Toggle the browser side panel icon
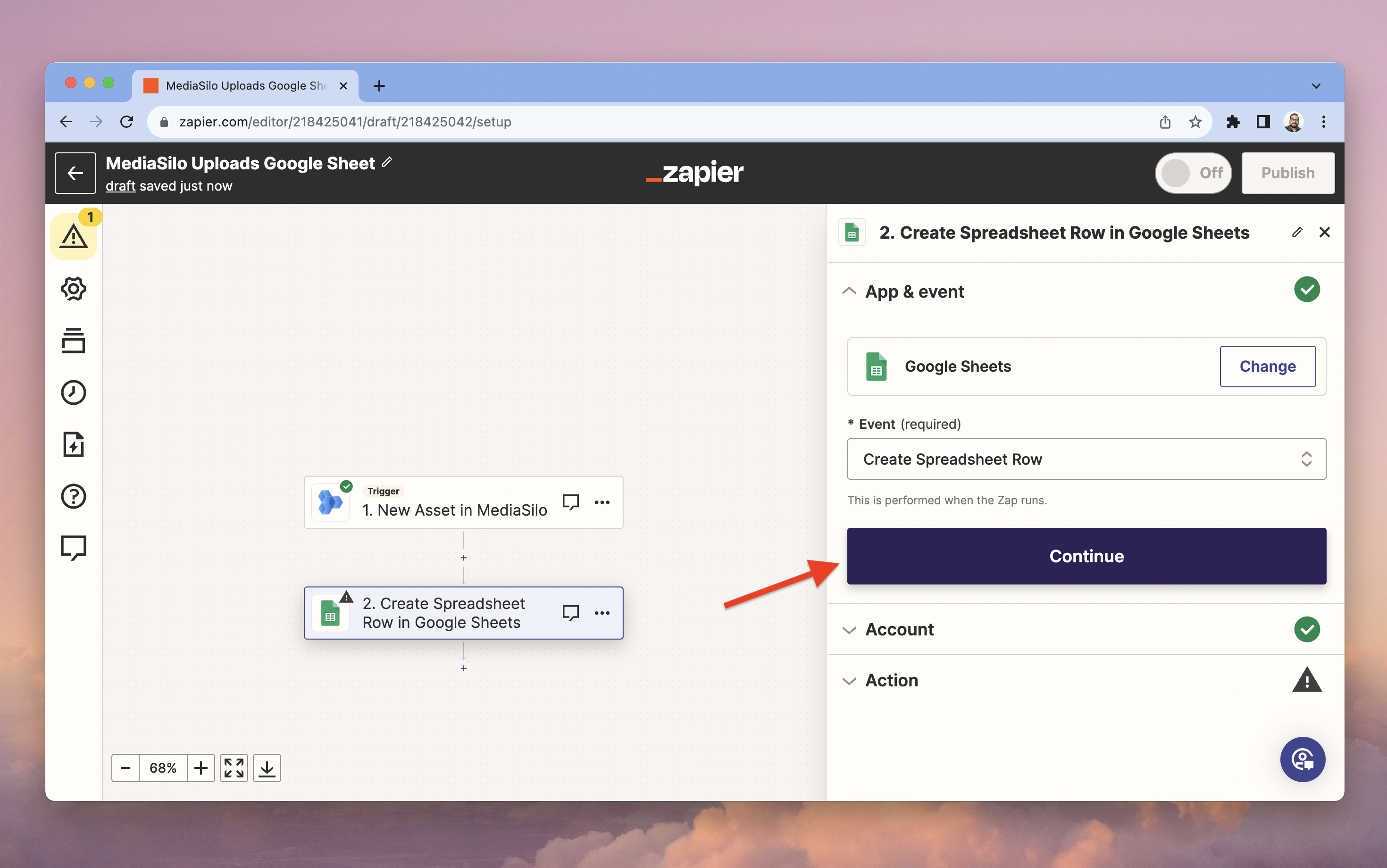Image resolution: width=1387 pixels, height=868 pixels. 1263,122
